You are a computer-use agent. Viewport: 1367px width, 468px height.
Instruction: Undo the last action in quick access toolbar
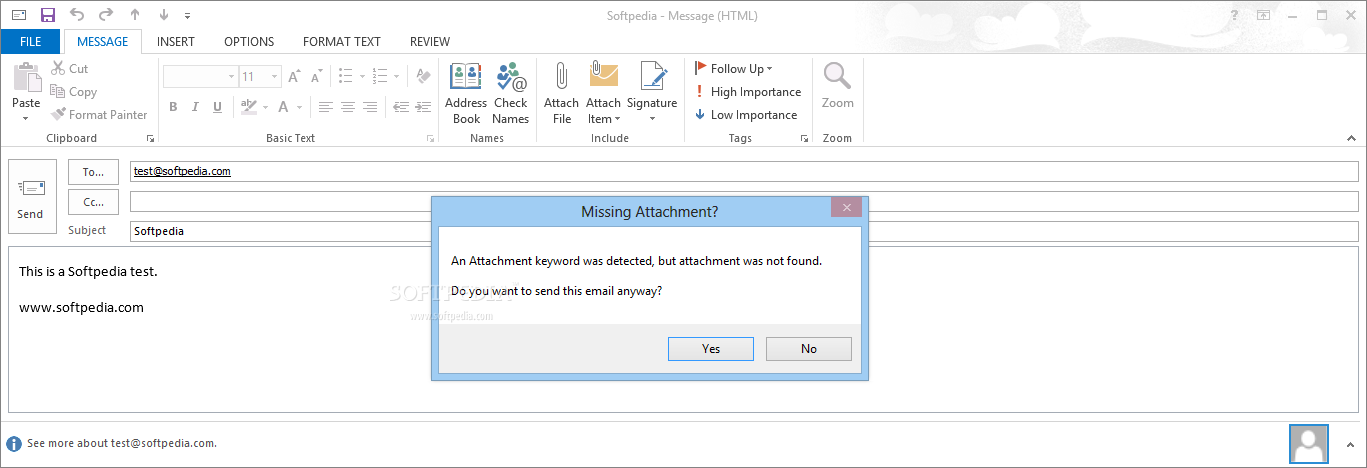(76, 15)
